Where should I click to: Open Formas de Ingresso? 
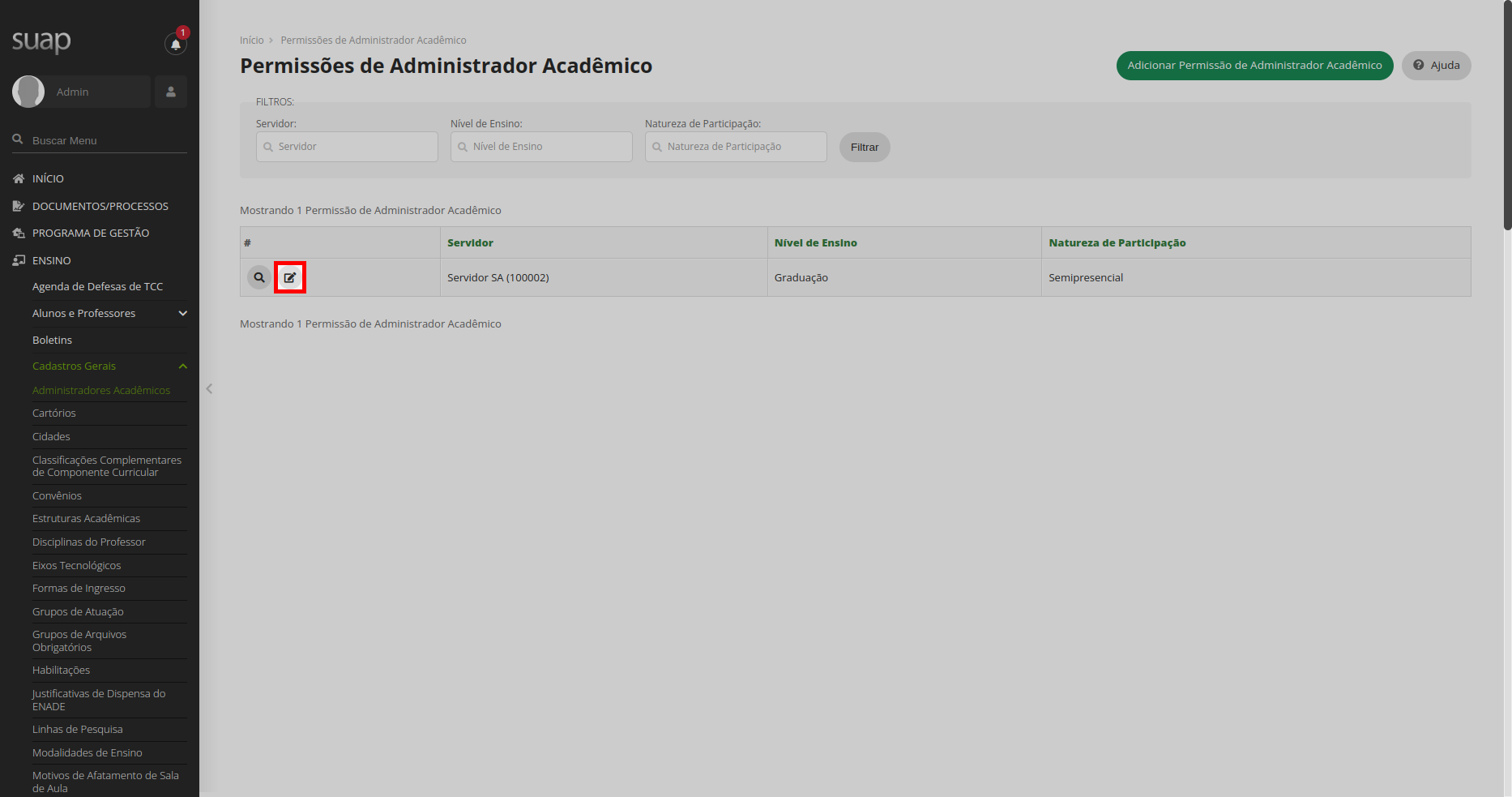(x=79, y=588)
